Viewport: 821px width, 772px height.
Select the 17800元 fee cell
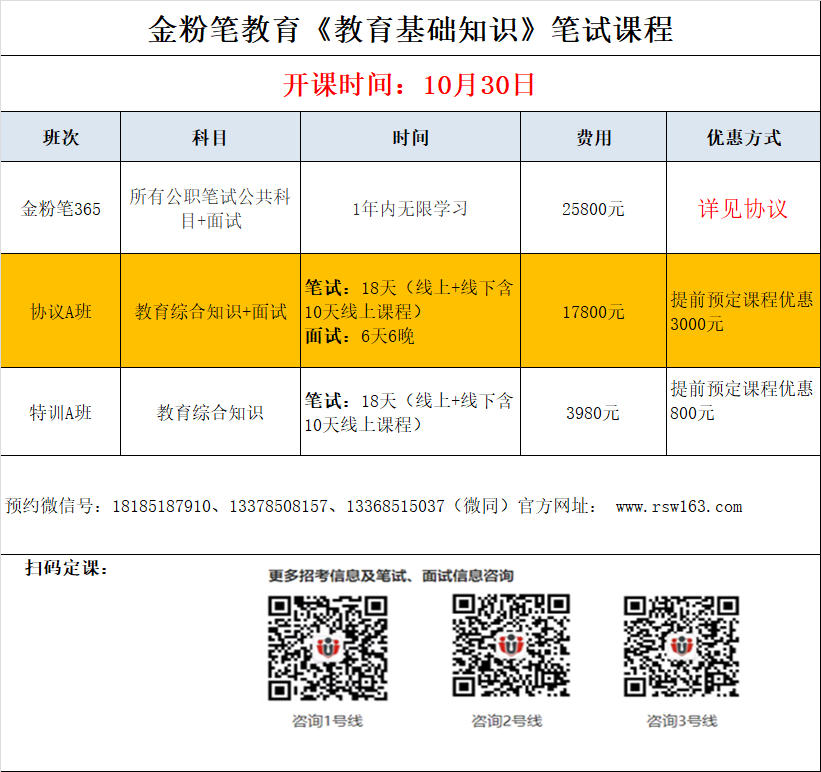pyautogui.click(x=593, y=312)
